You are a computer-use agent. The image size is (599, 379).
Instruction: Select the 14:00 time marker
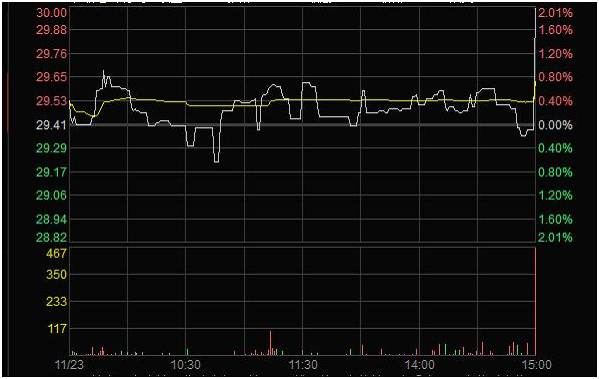click(419, 364)
